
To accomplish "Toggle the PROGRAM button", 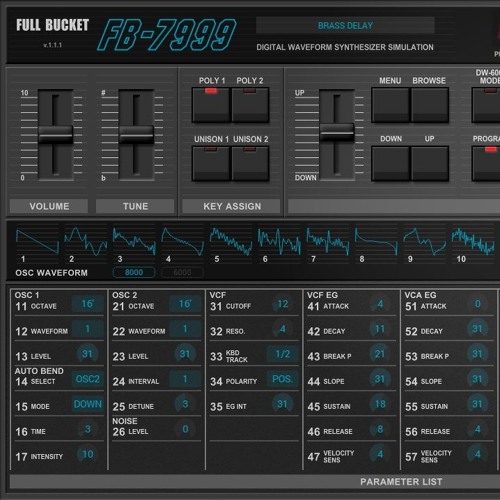I will (486, 163).
